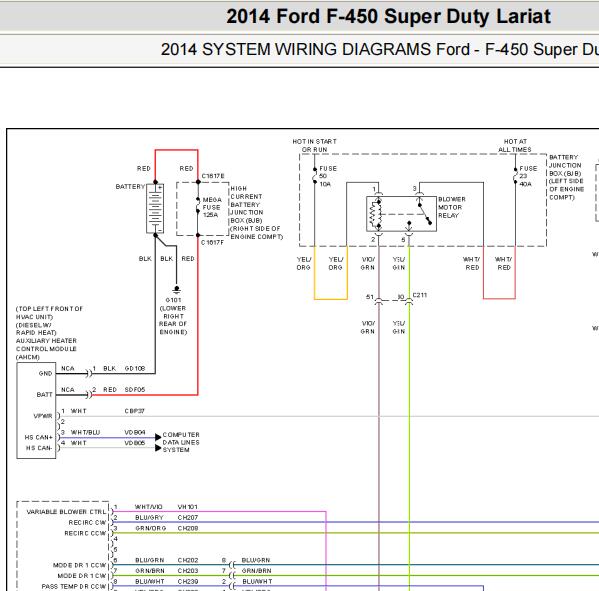Select the "FUSE 23 40A" label
The image size is (599, 591).
pyautogui.click(x=528, y=176)
